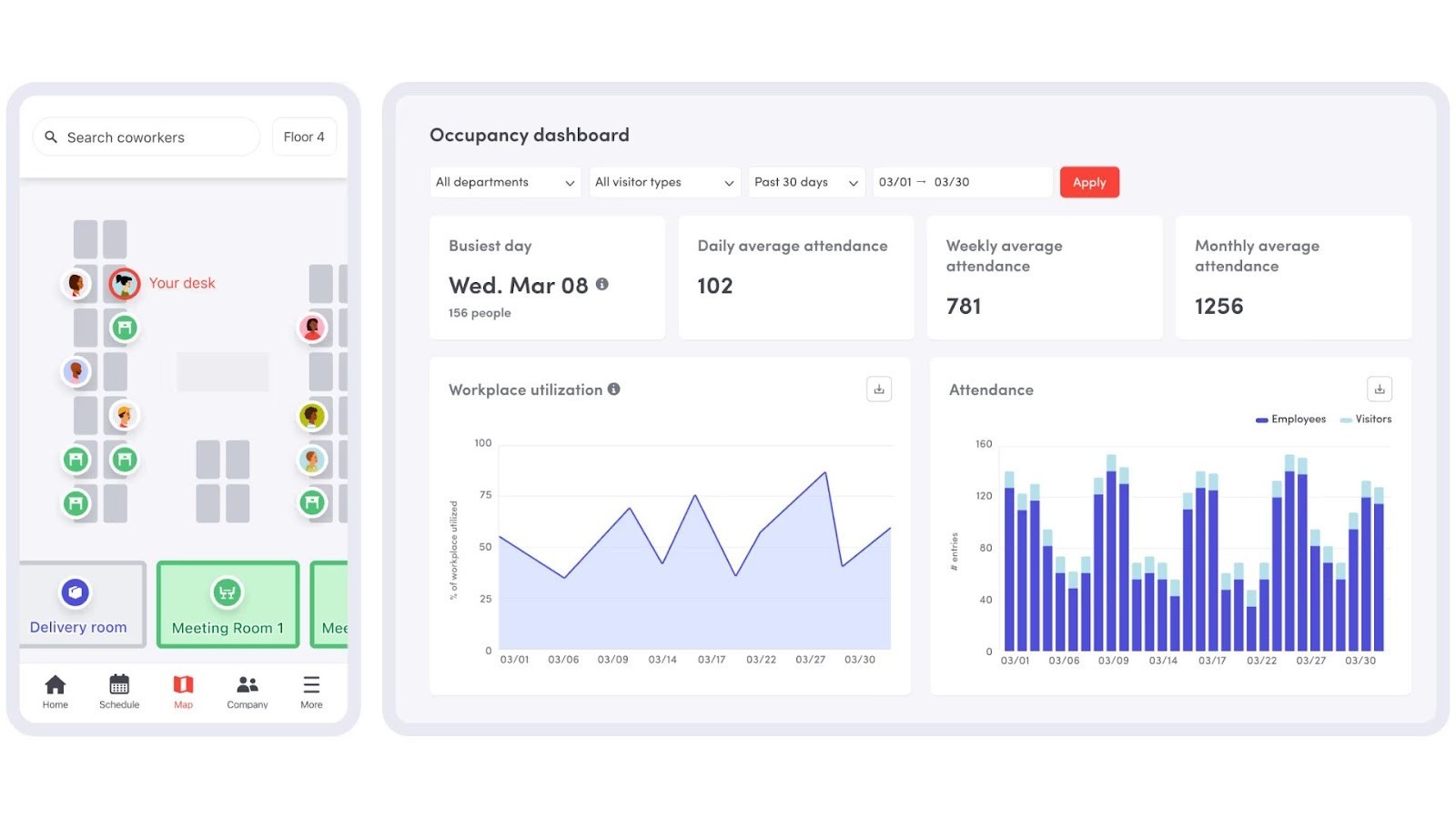The height and width of the screenshot is (819, 1456).
Task: Download the Attendance chart data
Action: coord(1380,389)
